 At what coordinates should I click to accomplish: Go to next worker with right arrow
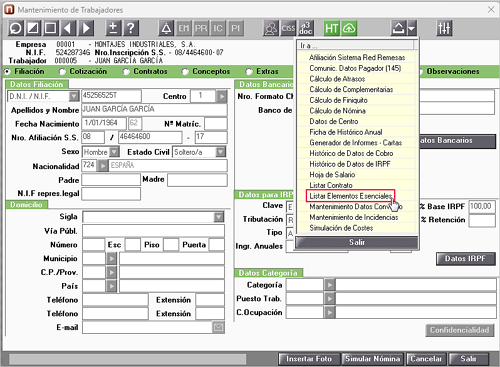(86, 28)
